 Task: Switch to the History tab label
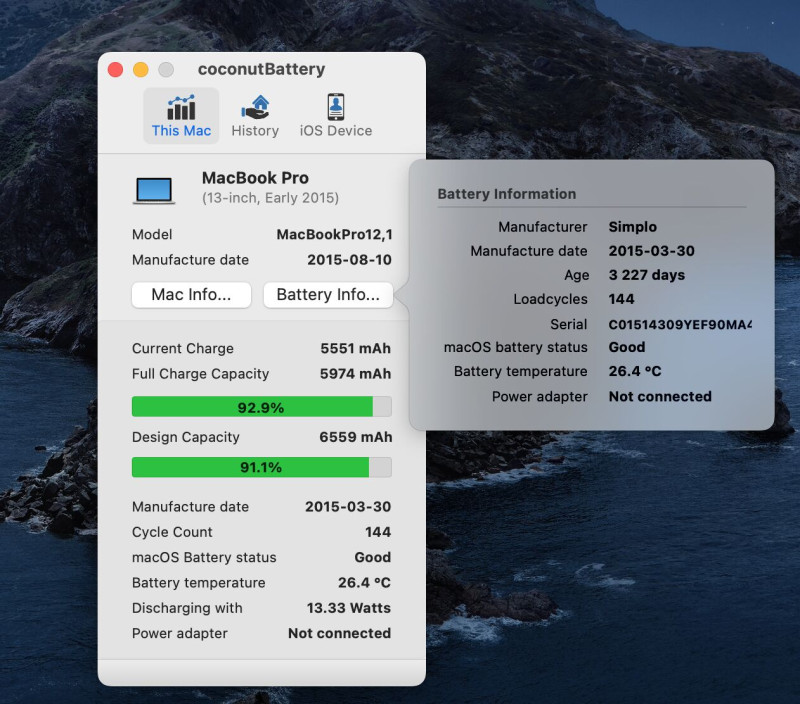pyautogui.click(x=255, y=131)
